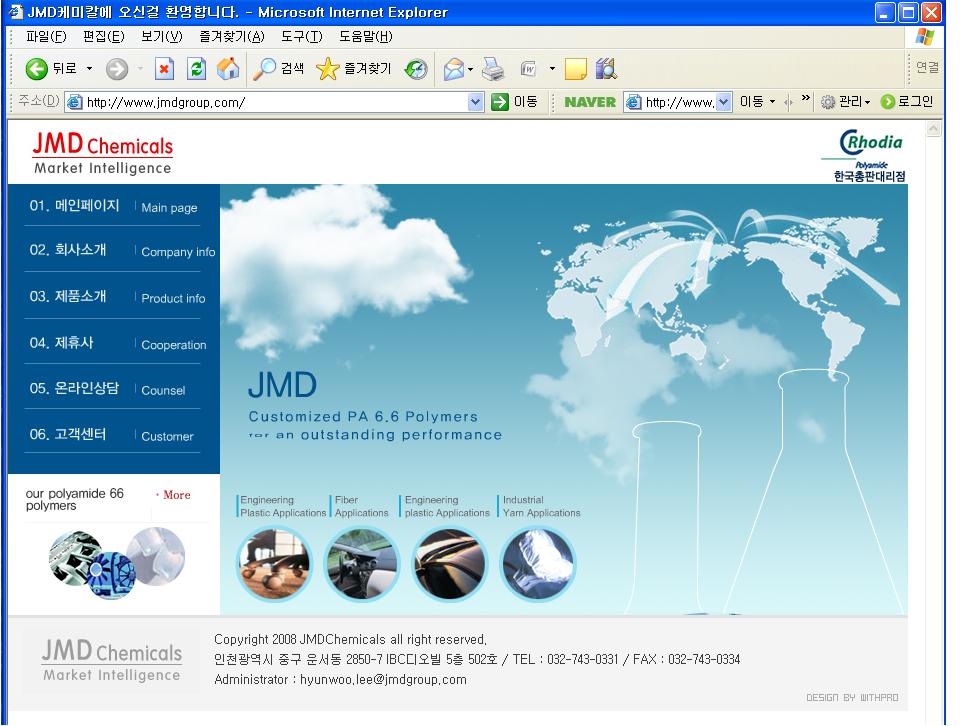Open the 도움말(H) menu

tap(366, 36)
